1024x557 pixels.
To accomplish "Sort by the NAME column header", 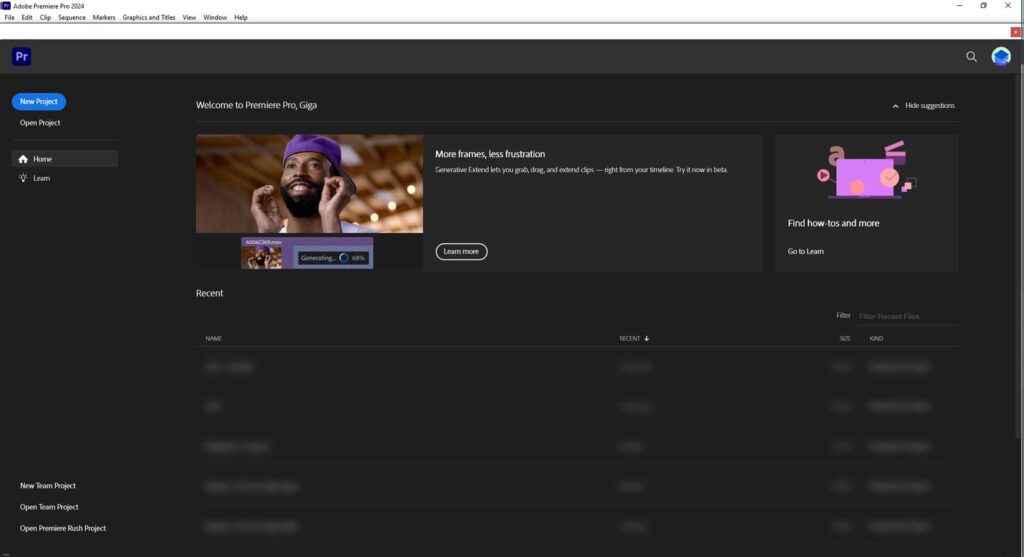I will [214, 338].
